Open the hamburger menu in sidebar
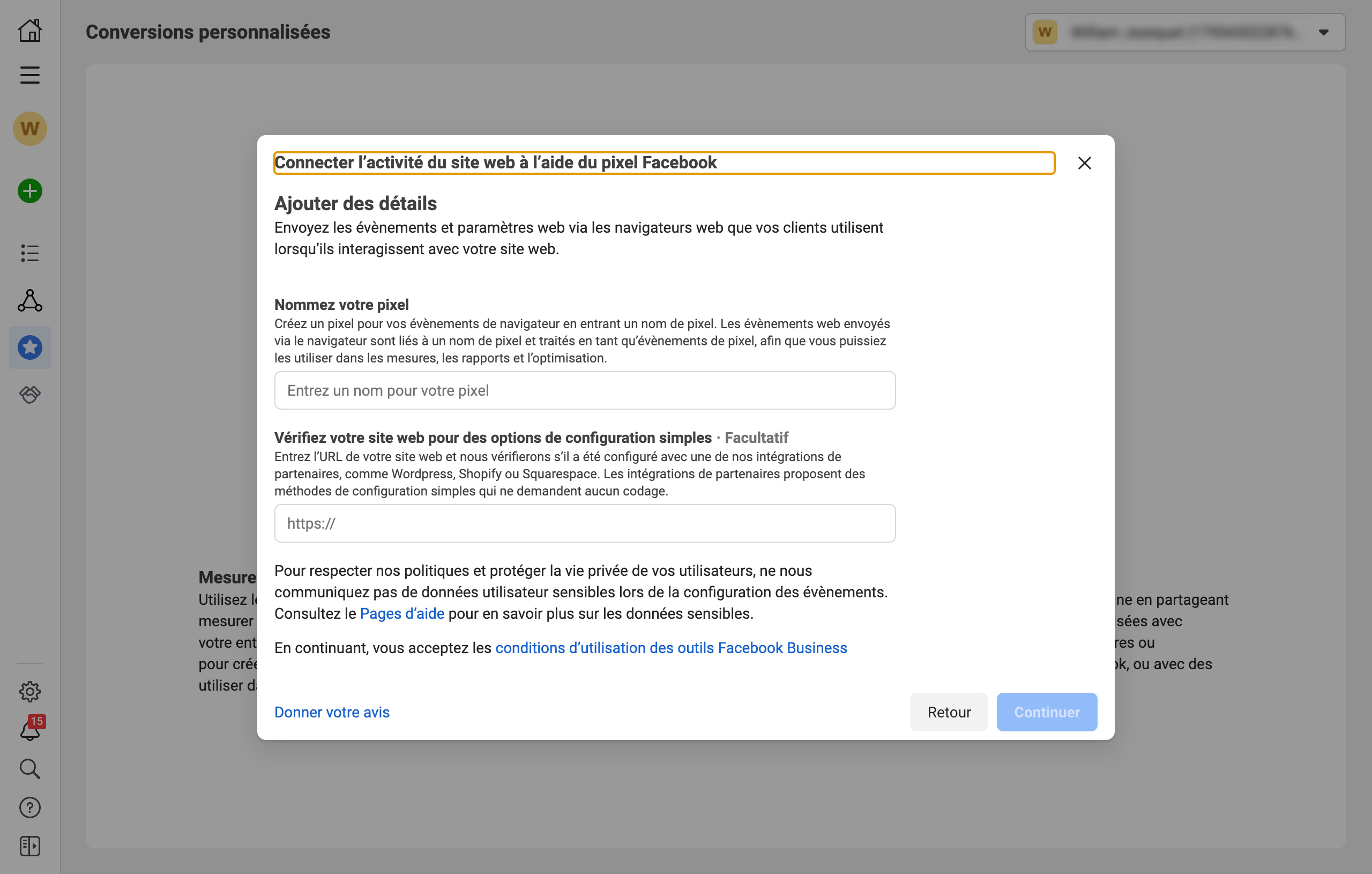The height and width of the screenshot is (874, 1372). [x=29, y=75]
